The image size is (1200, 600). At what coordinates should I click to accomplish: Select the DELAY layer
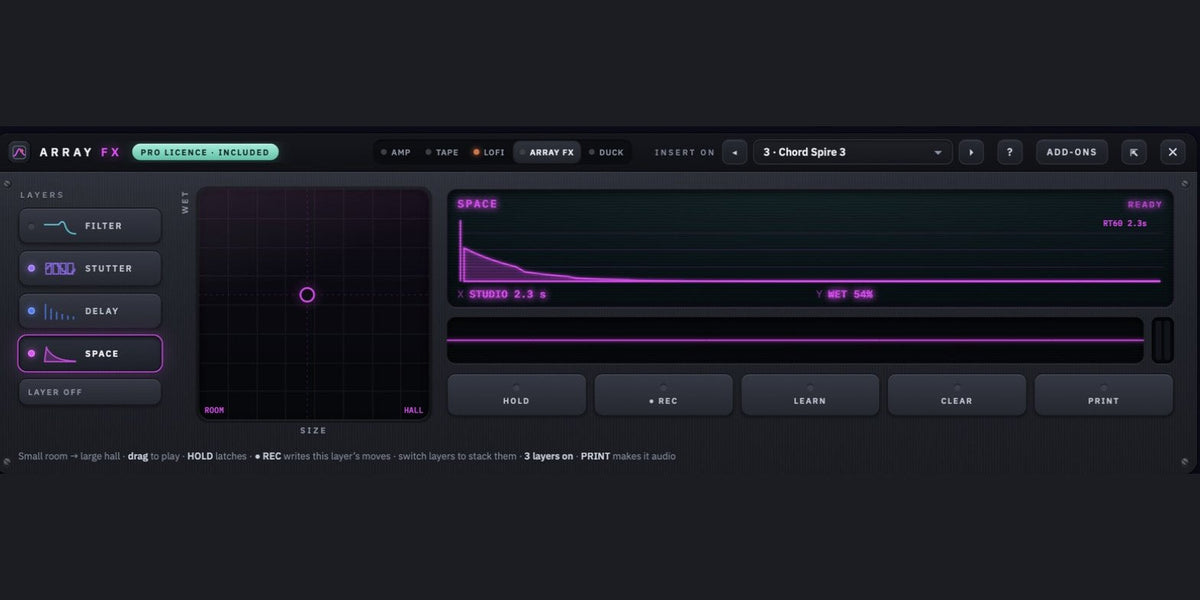click(90, 311)
